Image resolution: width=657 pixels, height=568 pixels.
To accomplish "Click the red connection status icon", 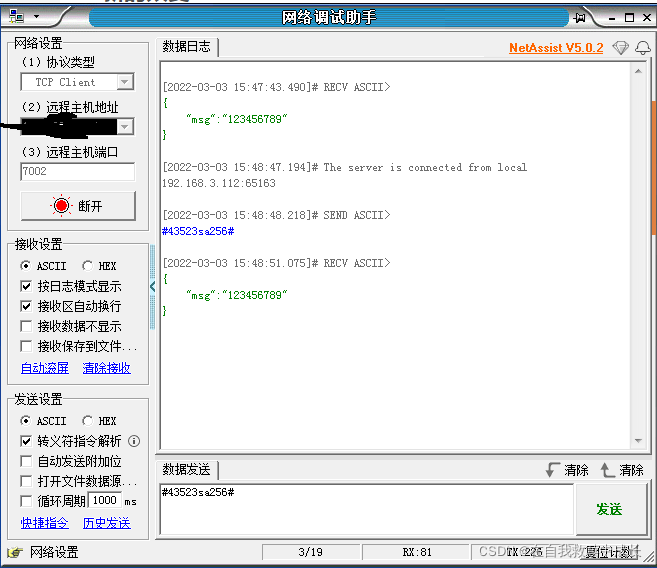I will 61,206.
